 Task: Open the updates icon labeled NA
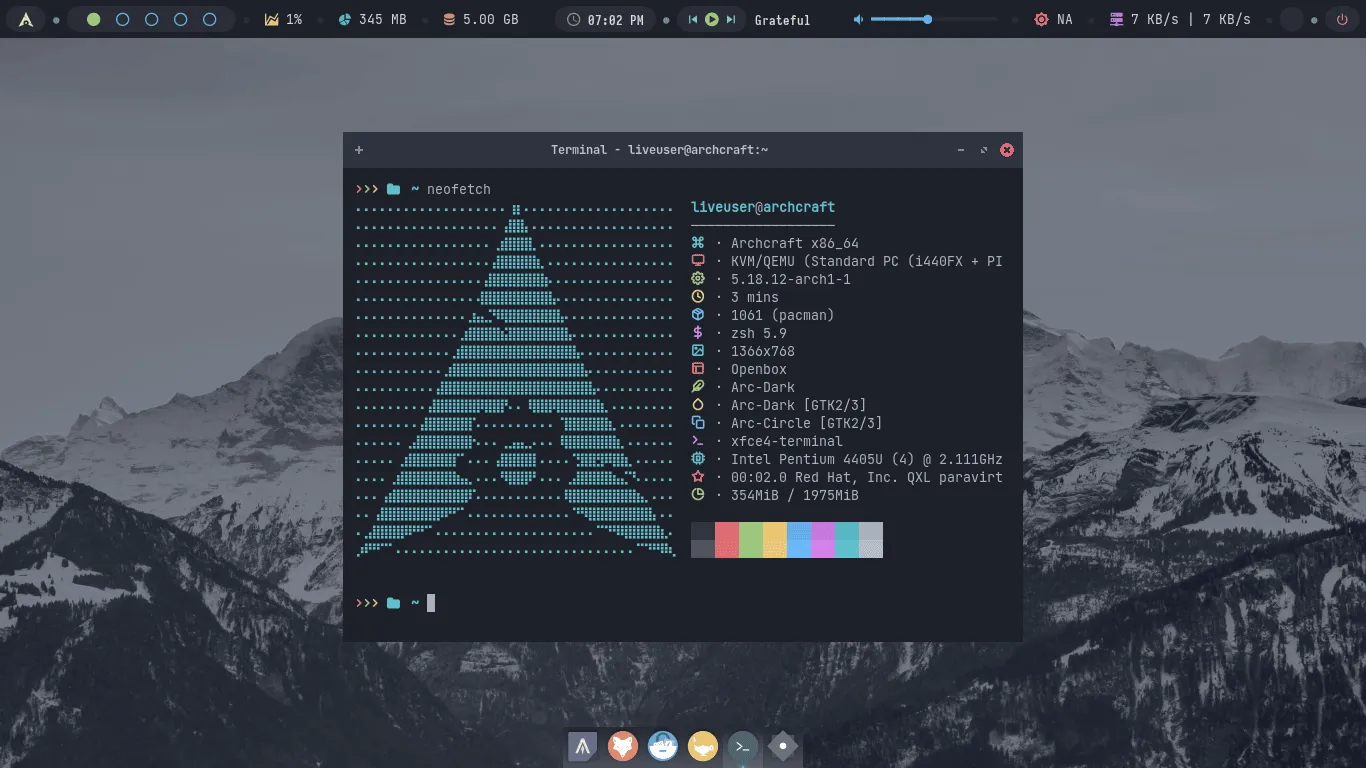click(x=1041, y=19)
